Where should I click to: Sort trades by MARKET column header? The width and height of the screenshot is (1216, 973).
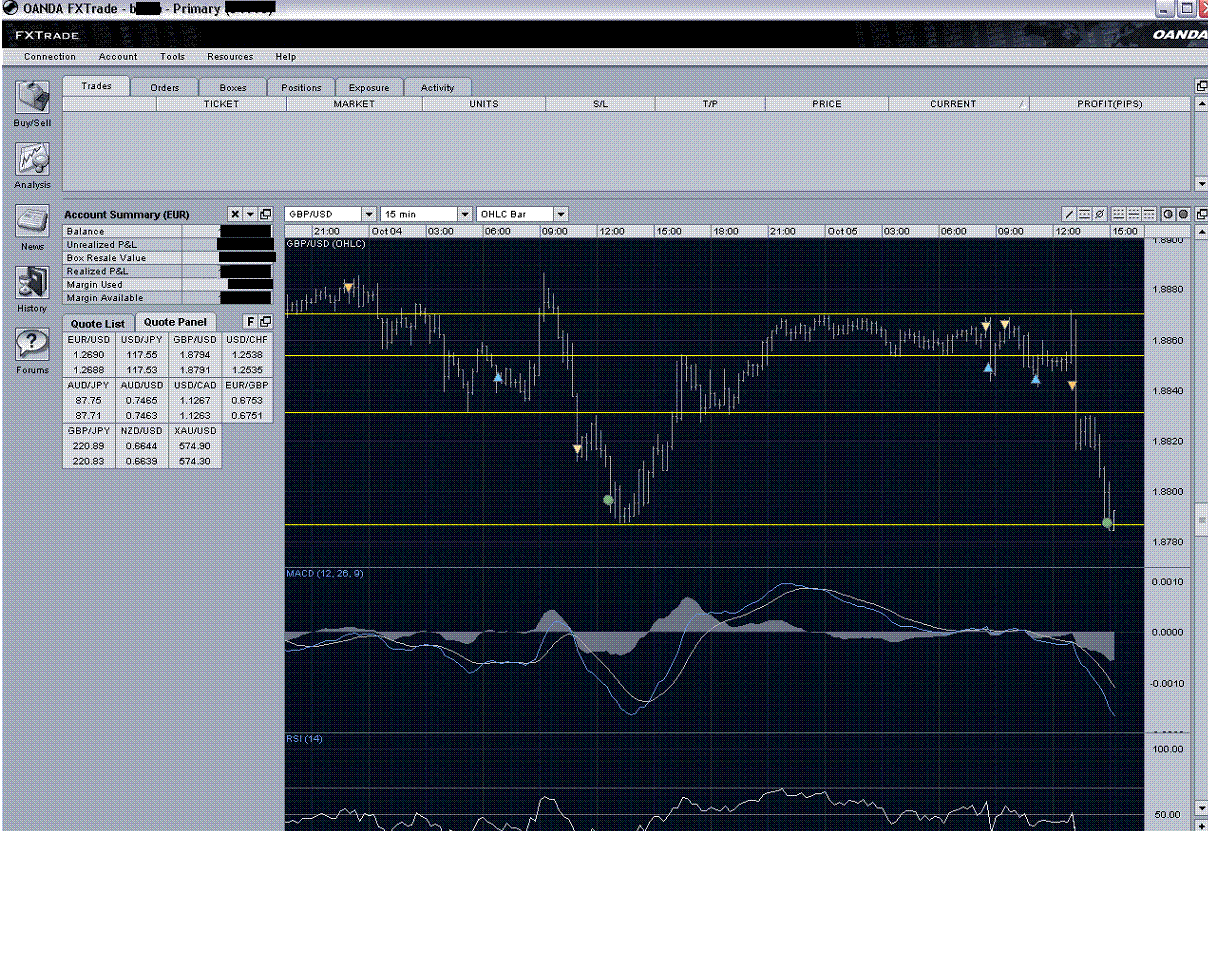(x=354, y=104)
